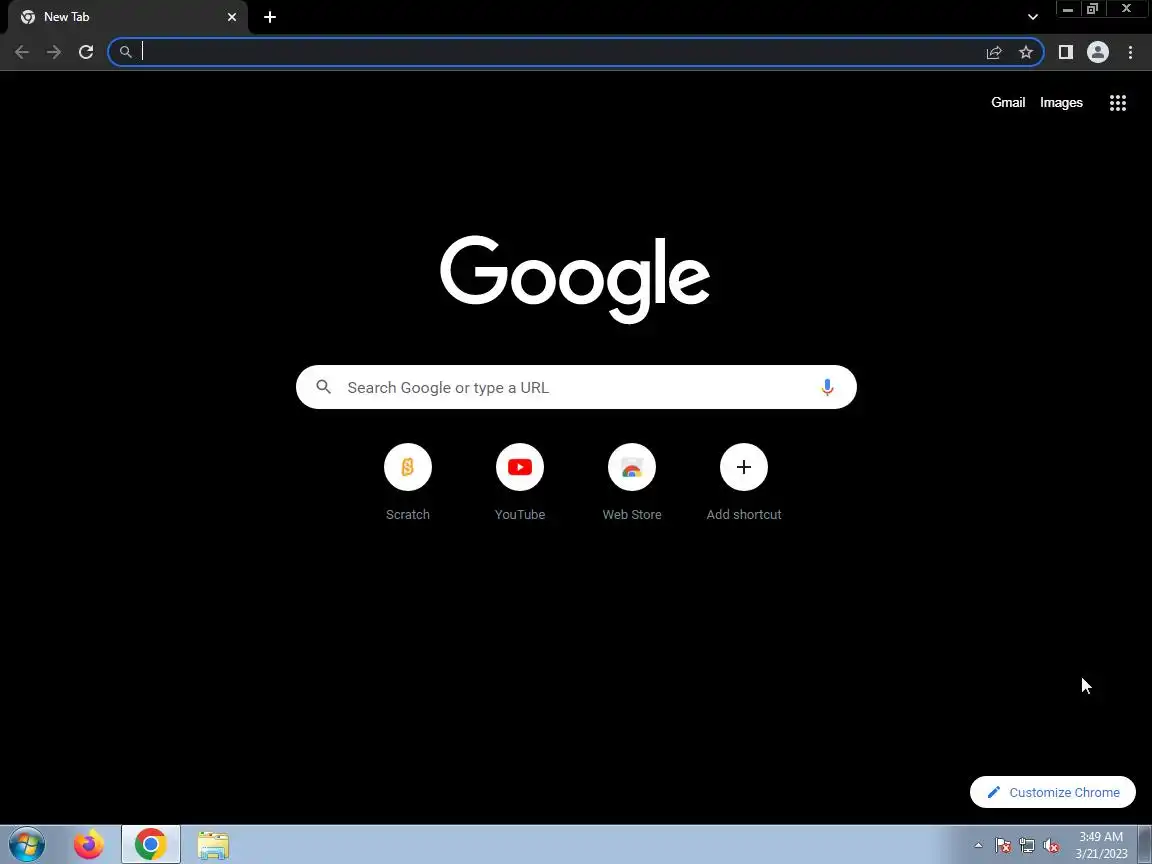Click the Google logo
The width and height of the screenshot is (1152, 864).
pos(575,278)
